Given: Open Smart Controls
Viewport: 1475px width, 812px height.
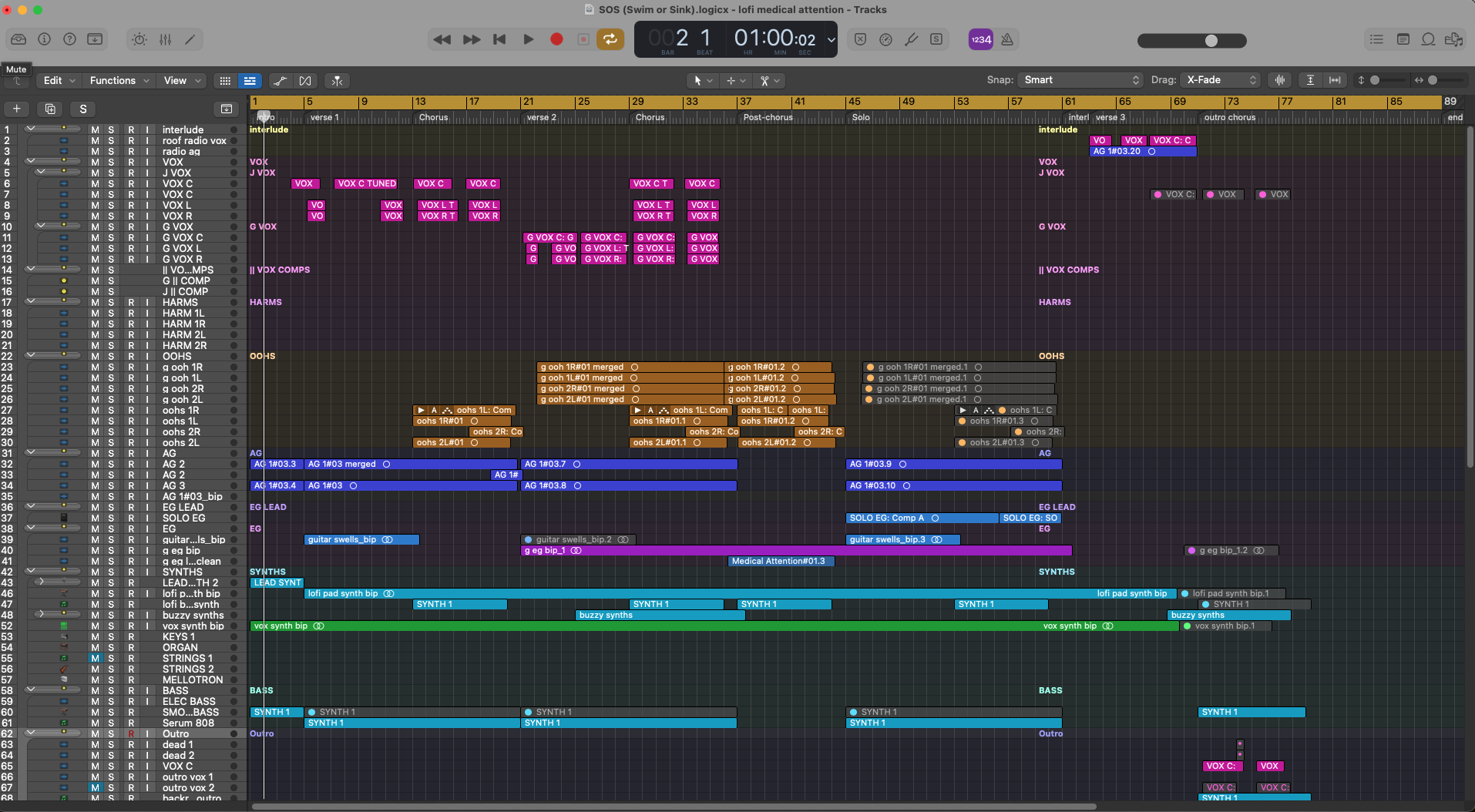Looking at the screenshot, I should pos(139,39).
